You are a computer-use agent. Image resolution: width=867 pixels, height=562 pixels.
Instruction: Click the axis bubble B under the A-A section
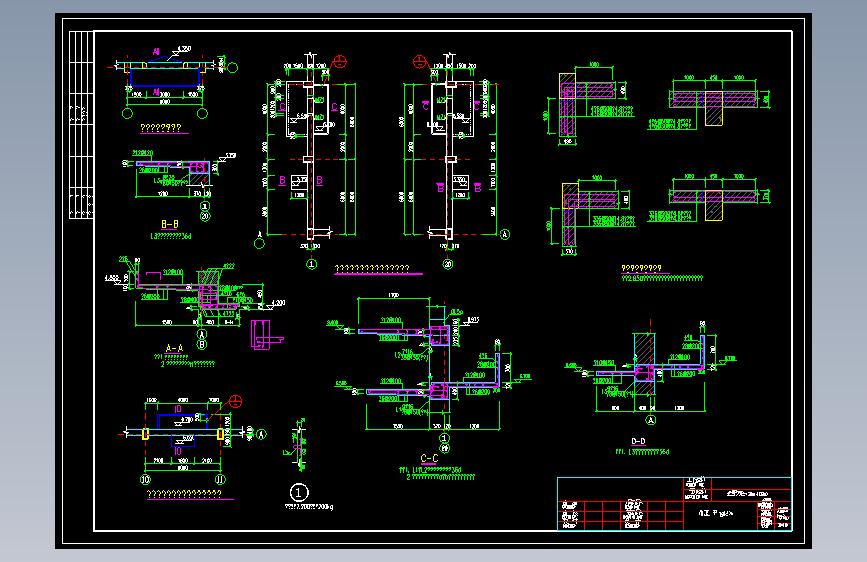(x=202, y=345)
